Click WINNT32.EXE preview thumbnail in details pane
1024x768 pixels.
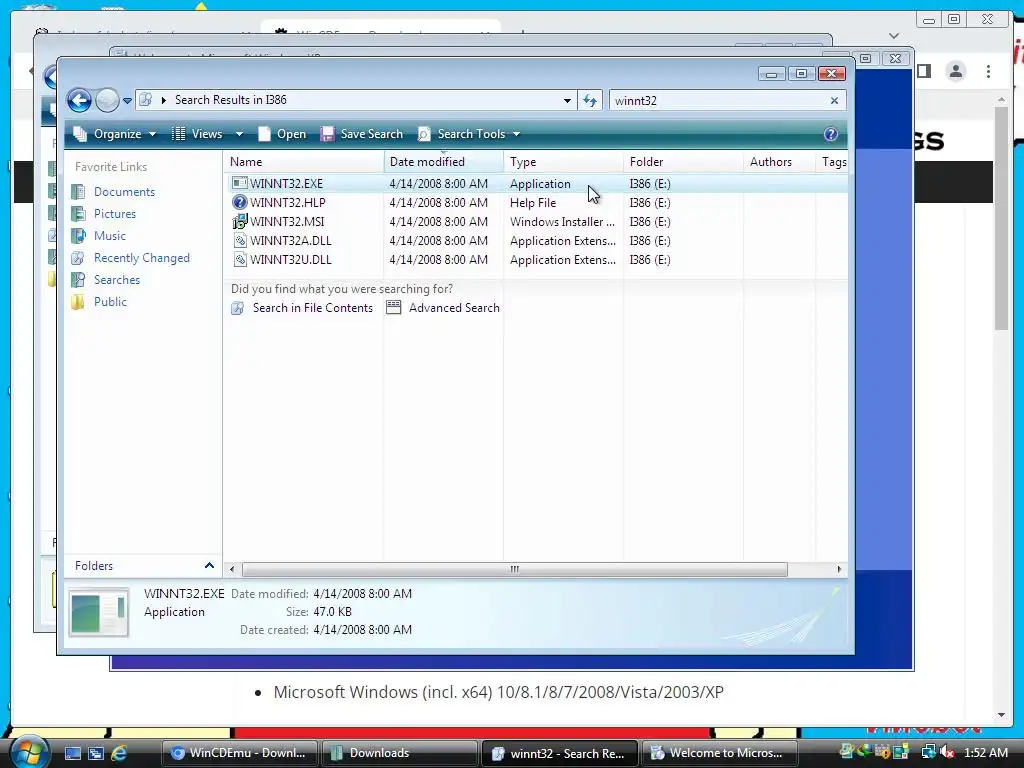tap(98, 613)
